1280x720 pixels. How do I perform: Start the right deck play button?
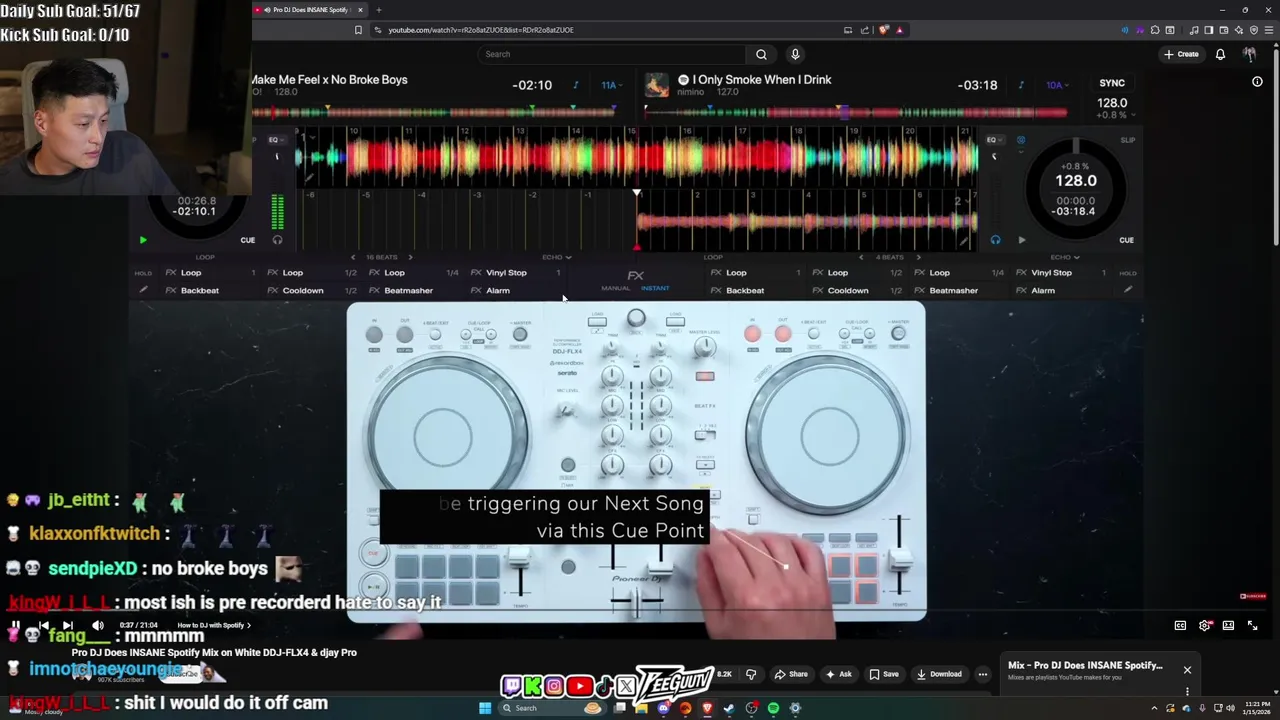(x=1021, y=240)
